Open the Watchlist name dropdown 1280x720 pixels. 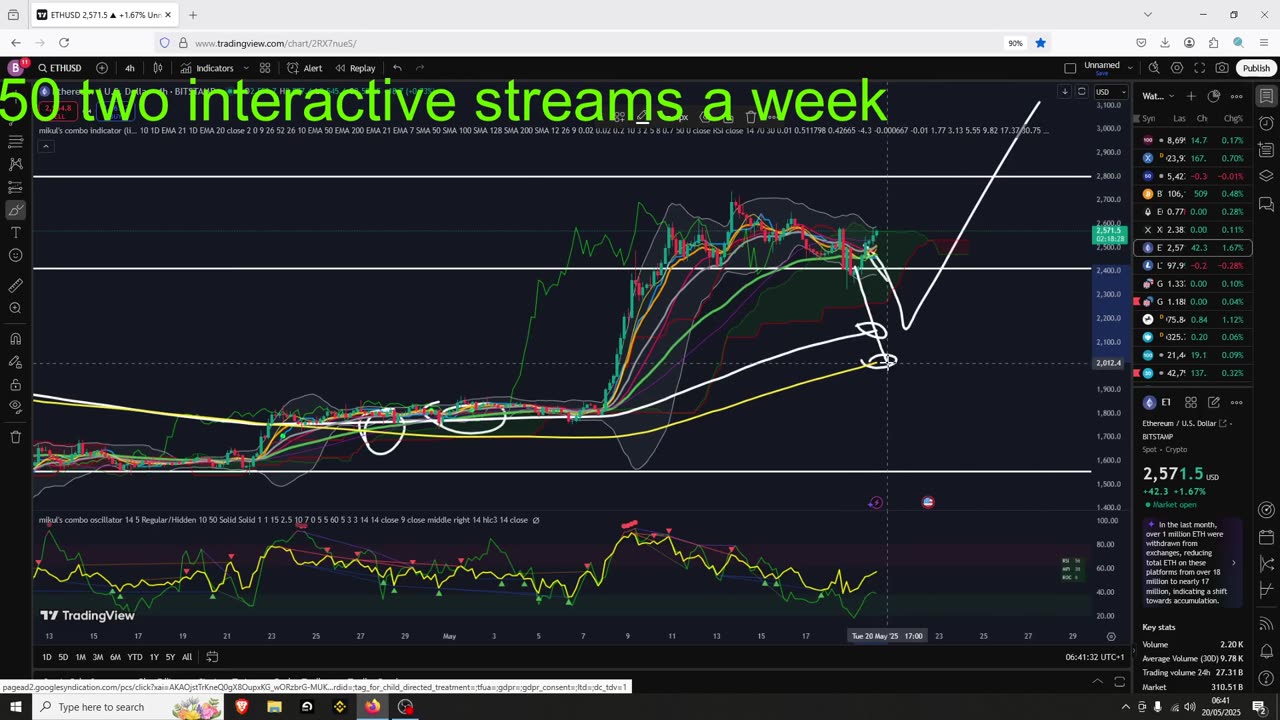[1158, 96]
